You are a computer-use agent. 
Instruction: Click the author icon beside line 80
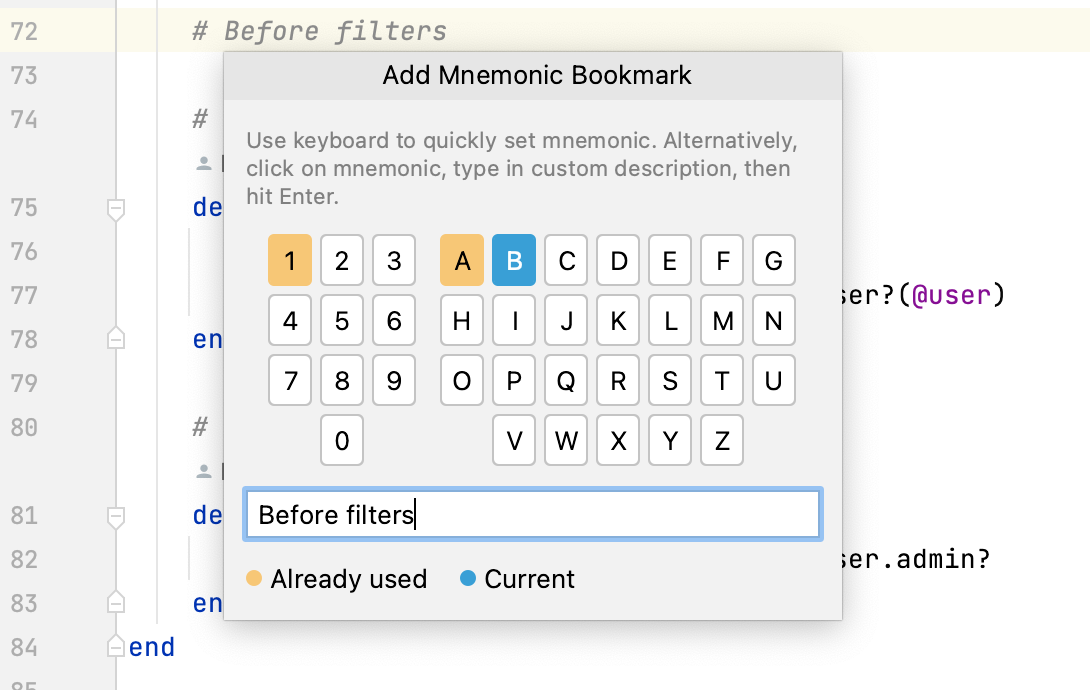coord(203,472)
